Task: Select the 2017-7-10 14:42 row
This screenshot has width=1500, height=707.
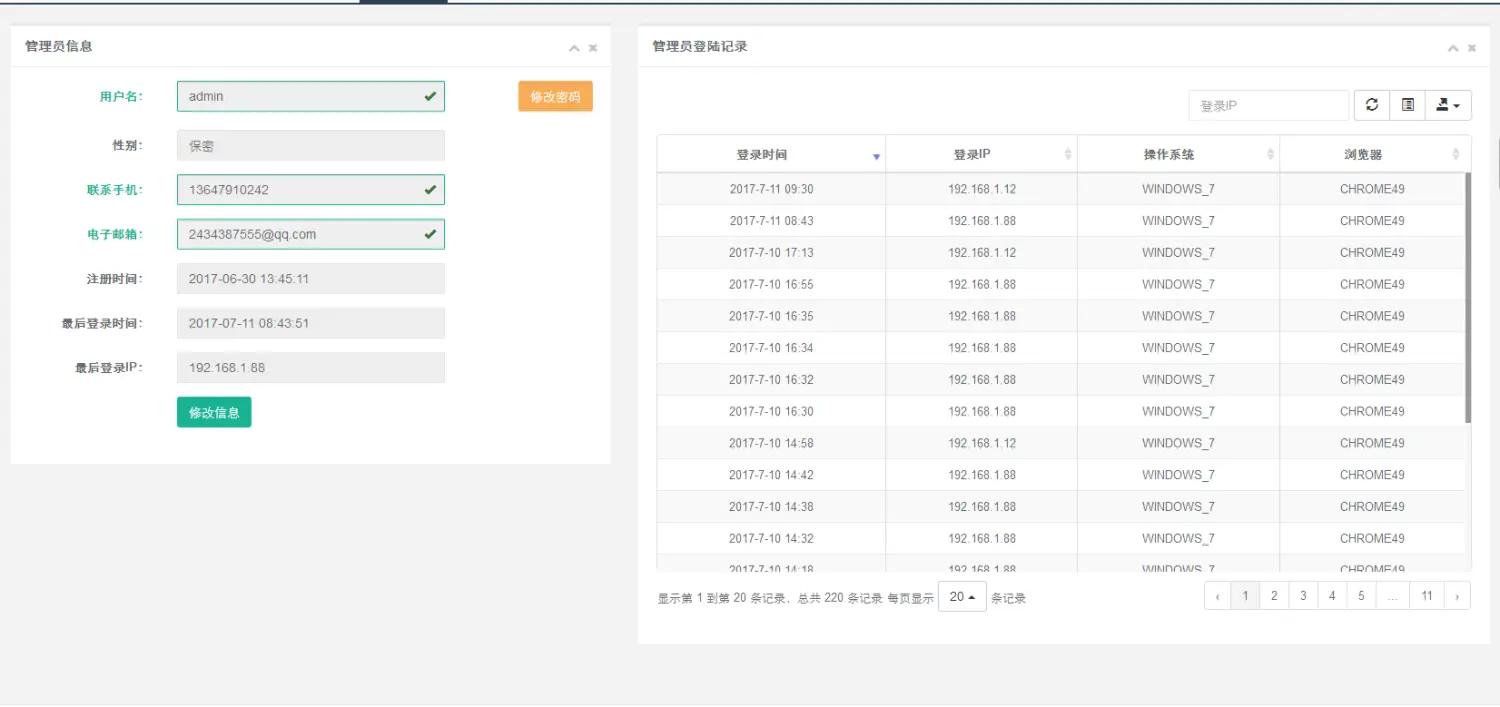Action: pyautogui.click(x=1061, y=475)
